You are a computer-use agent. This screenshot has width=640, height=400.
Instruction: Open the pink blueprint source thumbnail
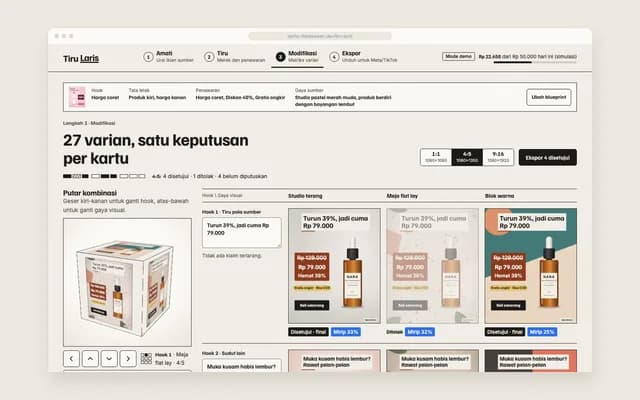(x=77, y=97)
